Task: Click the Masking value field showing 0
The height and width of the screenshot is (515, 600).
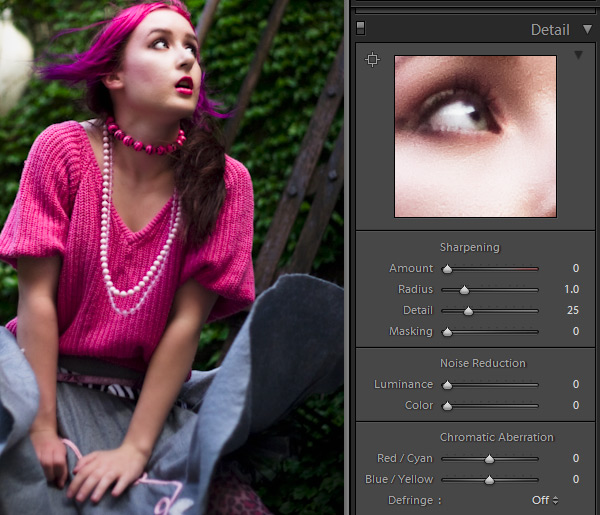Action: pyautogui.click(x=576, y=331)
